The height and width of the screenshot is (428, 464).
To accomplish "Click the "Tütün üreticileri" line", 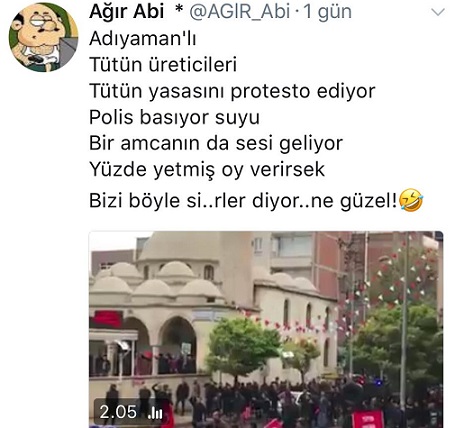I will point(163,65).
